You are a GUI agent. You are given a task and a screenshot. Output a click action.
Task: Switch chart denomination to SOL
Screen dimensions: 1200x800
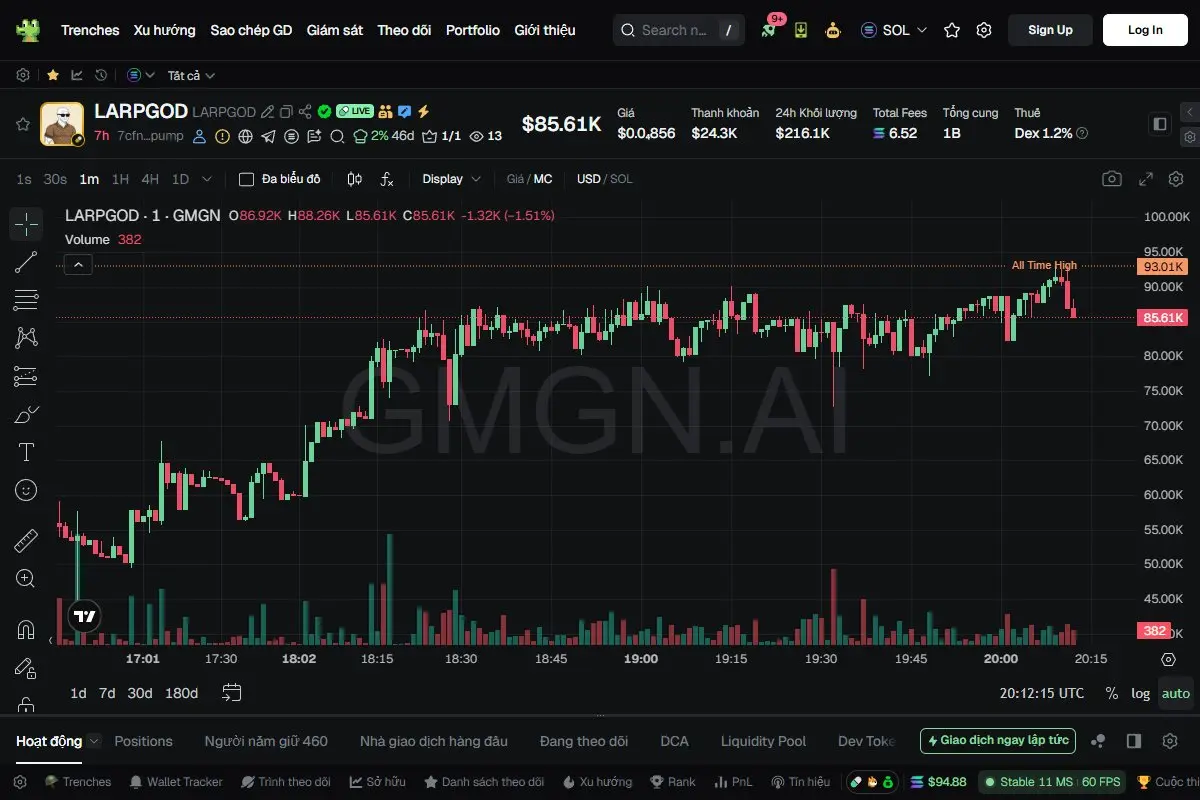click(x=621, y=179)
